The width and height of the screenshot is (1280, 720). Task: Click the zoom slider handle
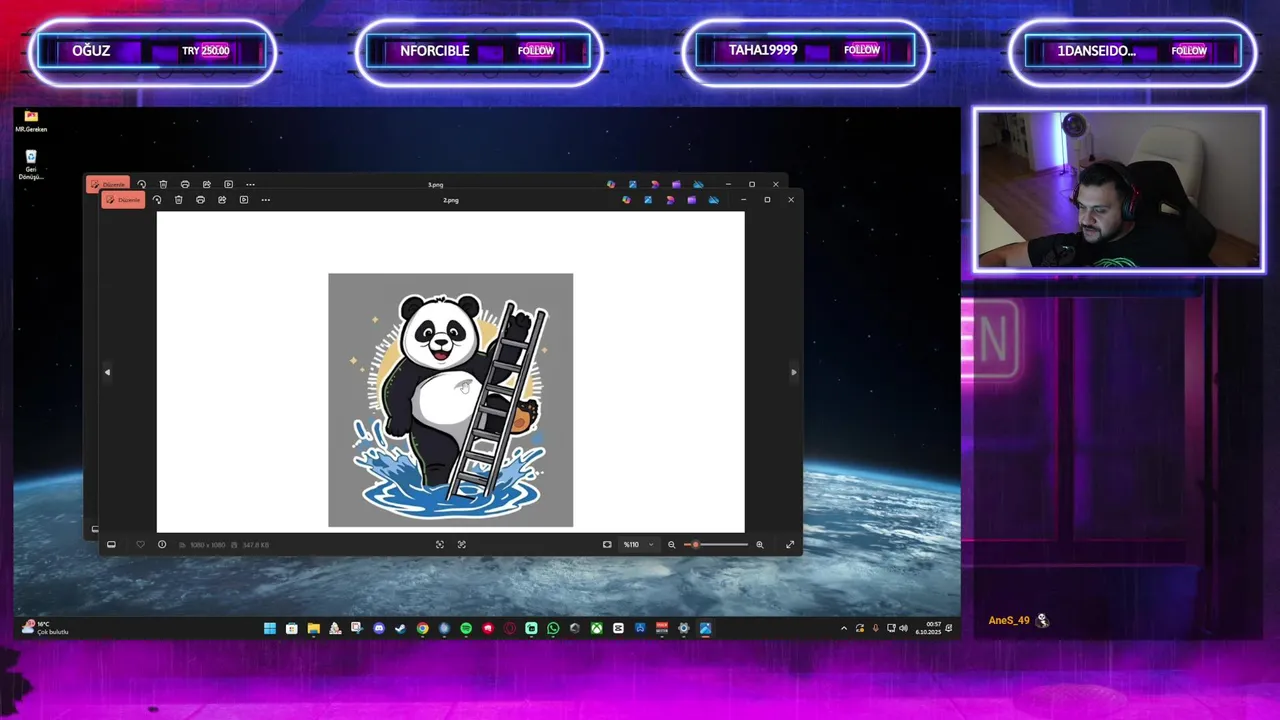click(696, 545)
